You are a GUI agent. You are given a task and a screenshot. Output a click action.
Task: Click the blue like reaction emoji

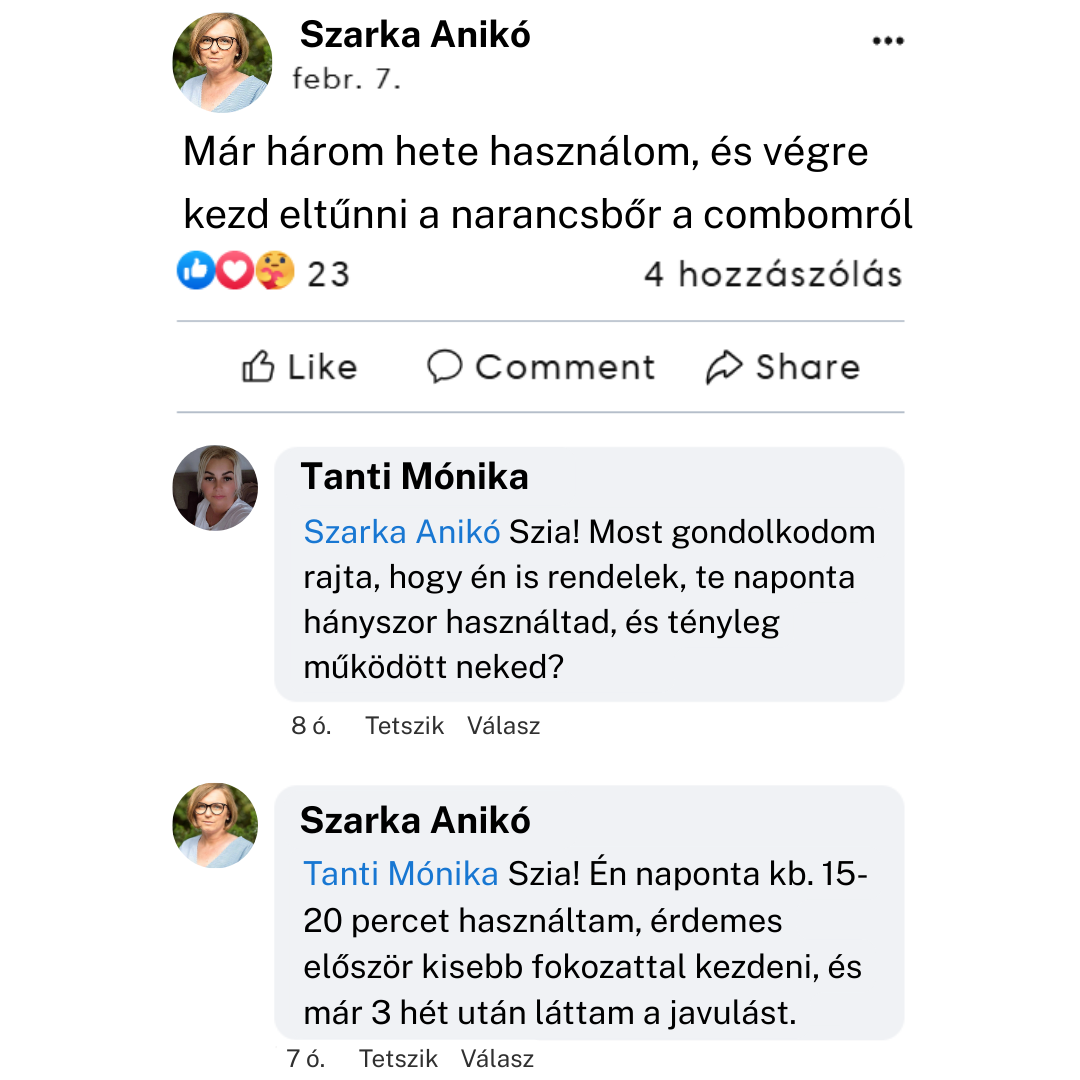point(195,271)
